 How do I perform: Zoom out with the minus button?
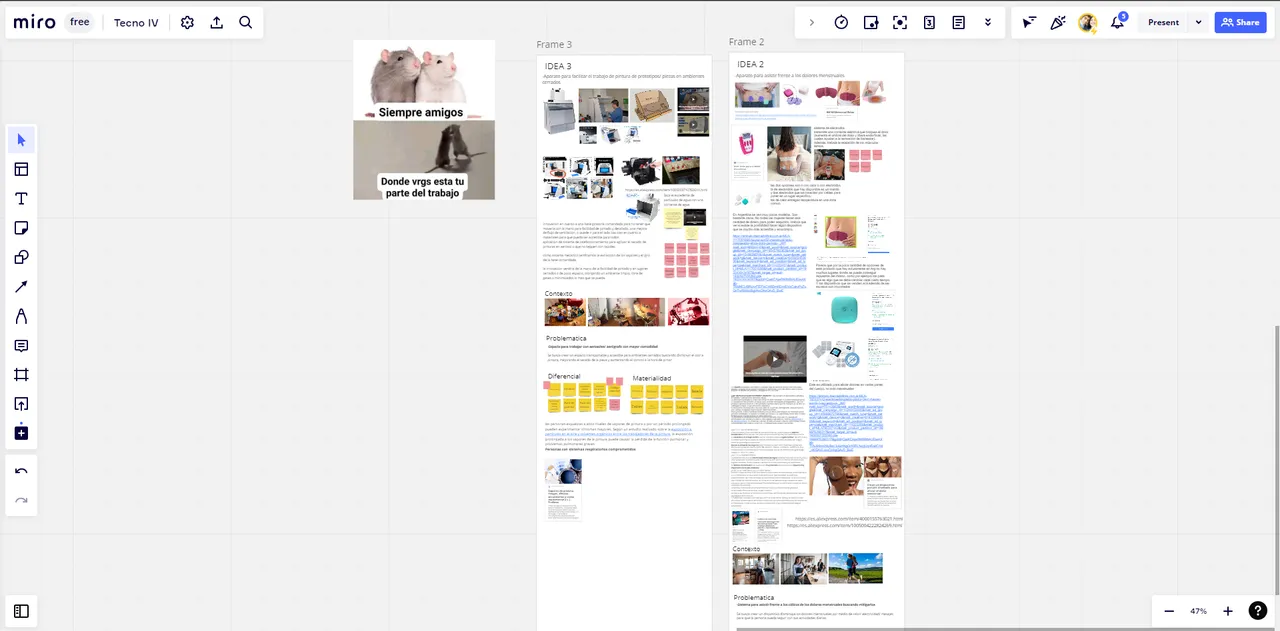point(1169,611)
